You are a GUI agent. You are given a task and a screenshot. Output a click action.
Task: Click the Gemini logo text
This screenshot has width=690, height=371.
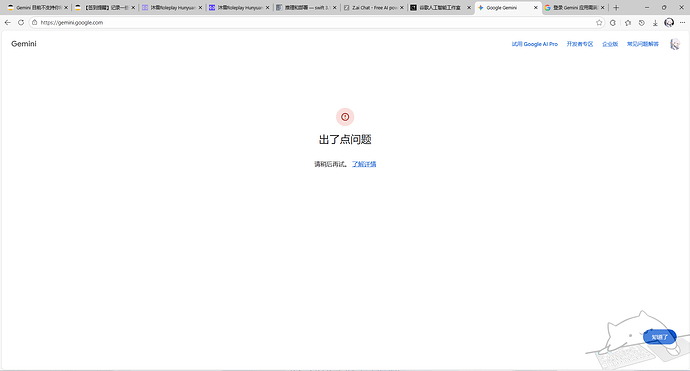(x=24, y=44)
